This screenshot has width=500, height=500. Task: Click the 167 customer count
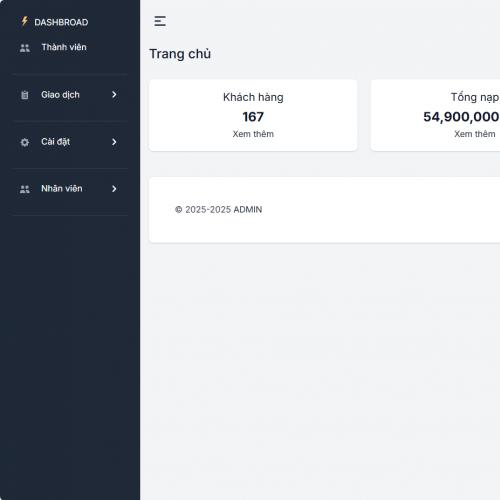253,117
